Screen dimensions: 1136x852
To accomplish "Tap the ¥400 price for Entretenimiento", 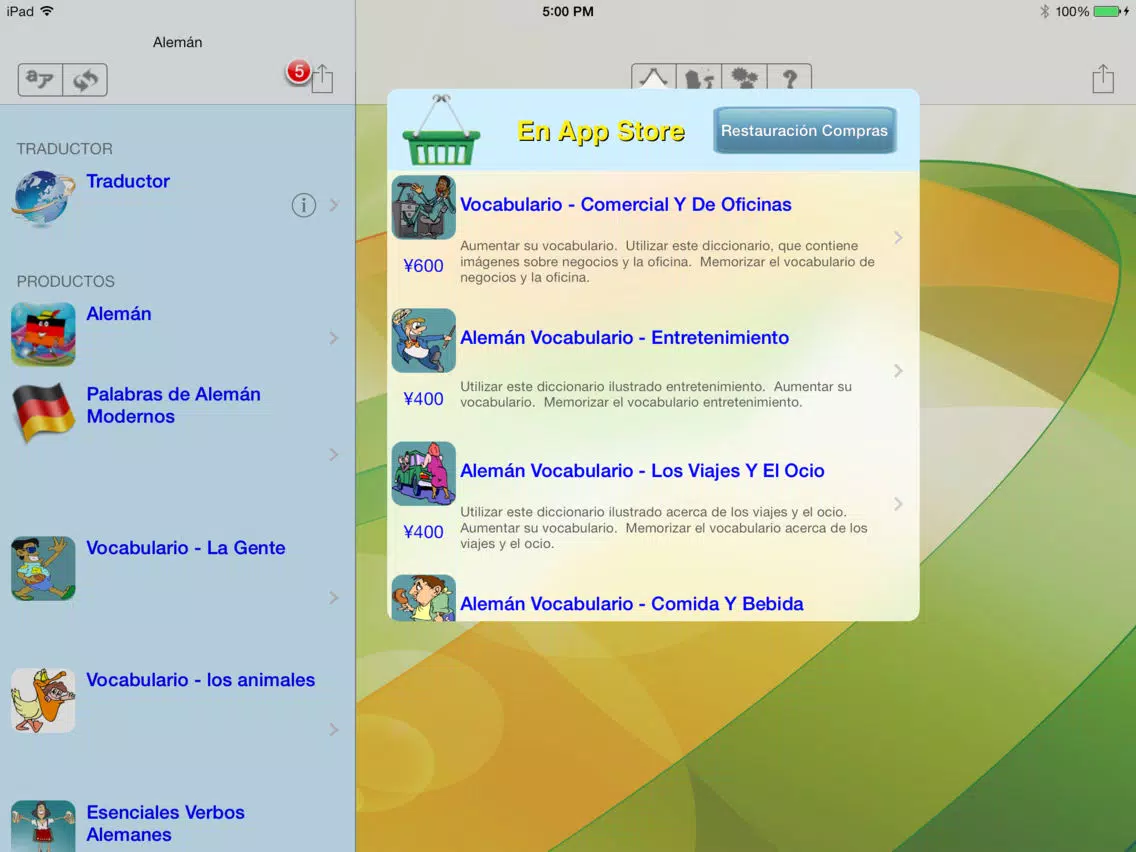I will pyautogui.click(x=424, y=399).
